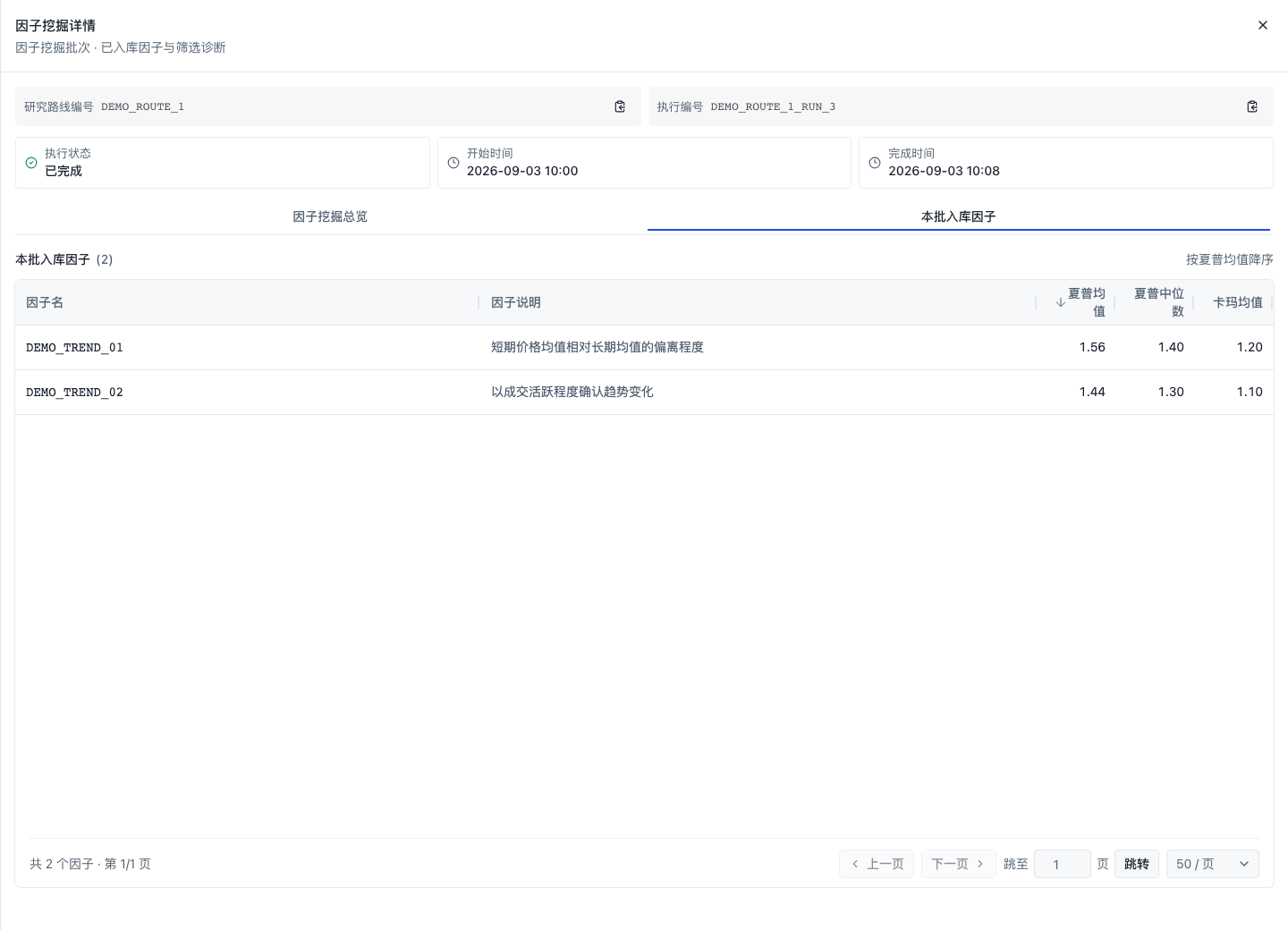The width and height of the screenshot is (1288, 930).
Task: Click Calmar mean value 1.10
Action: pyautogui.click(x=1250, y=392)
